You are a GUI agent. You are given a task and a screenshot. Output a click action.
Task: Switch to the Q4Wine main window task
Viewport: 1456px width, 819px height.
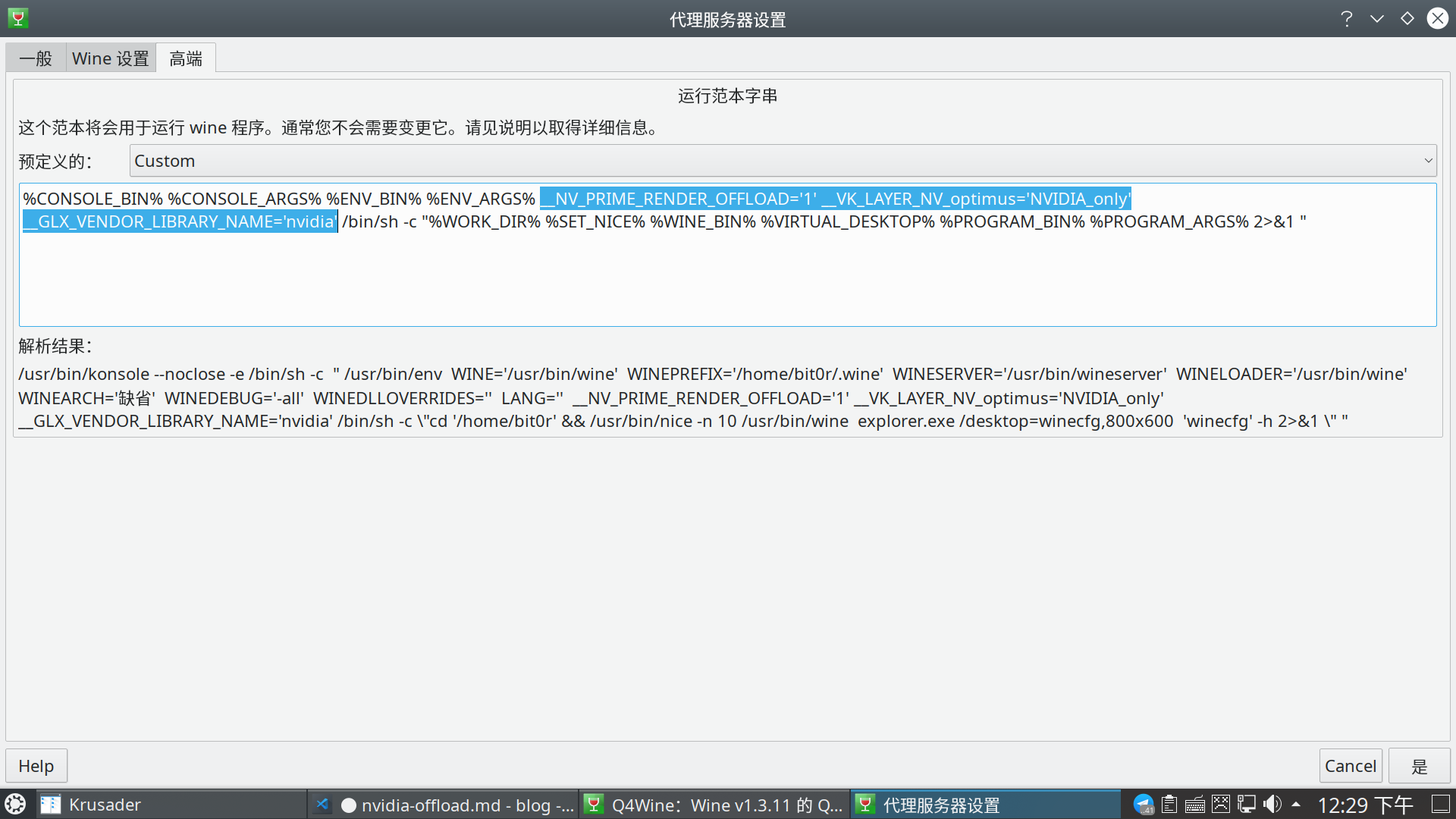click(714, 805)
